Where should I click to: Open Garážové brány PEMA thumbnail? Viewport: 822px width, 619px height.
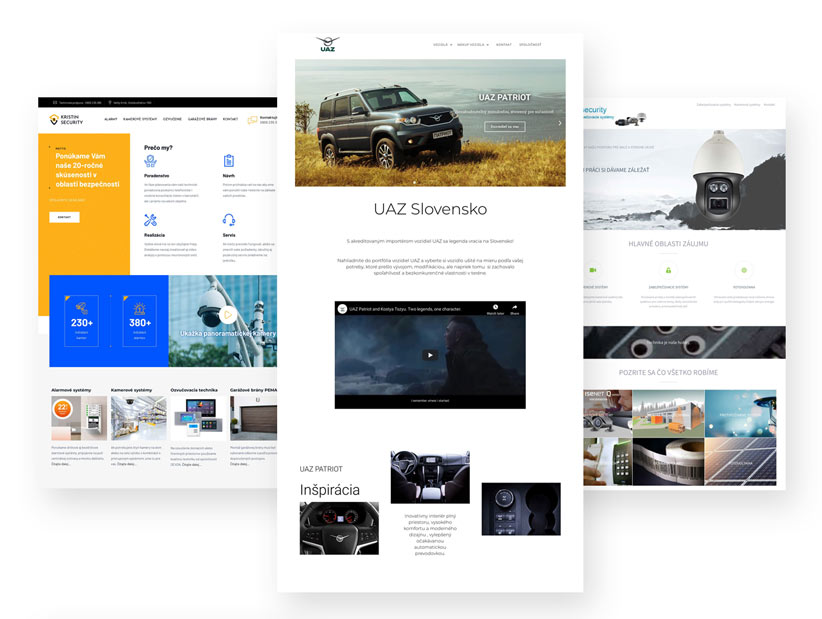254,418
